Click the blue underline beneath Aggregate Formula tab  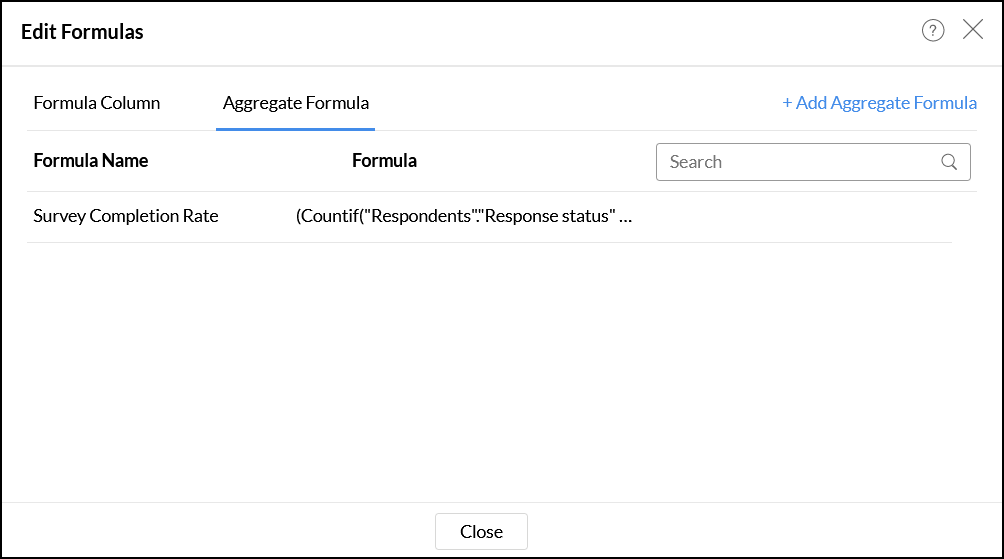[295, 129]
